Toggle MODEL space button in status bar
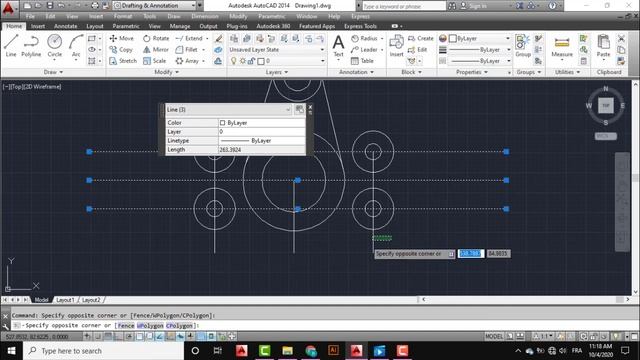 coord(494,336)
